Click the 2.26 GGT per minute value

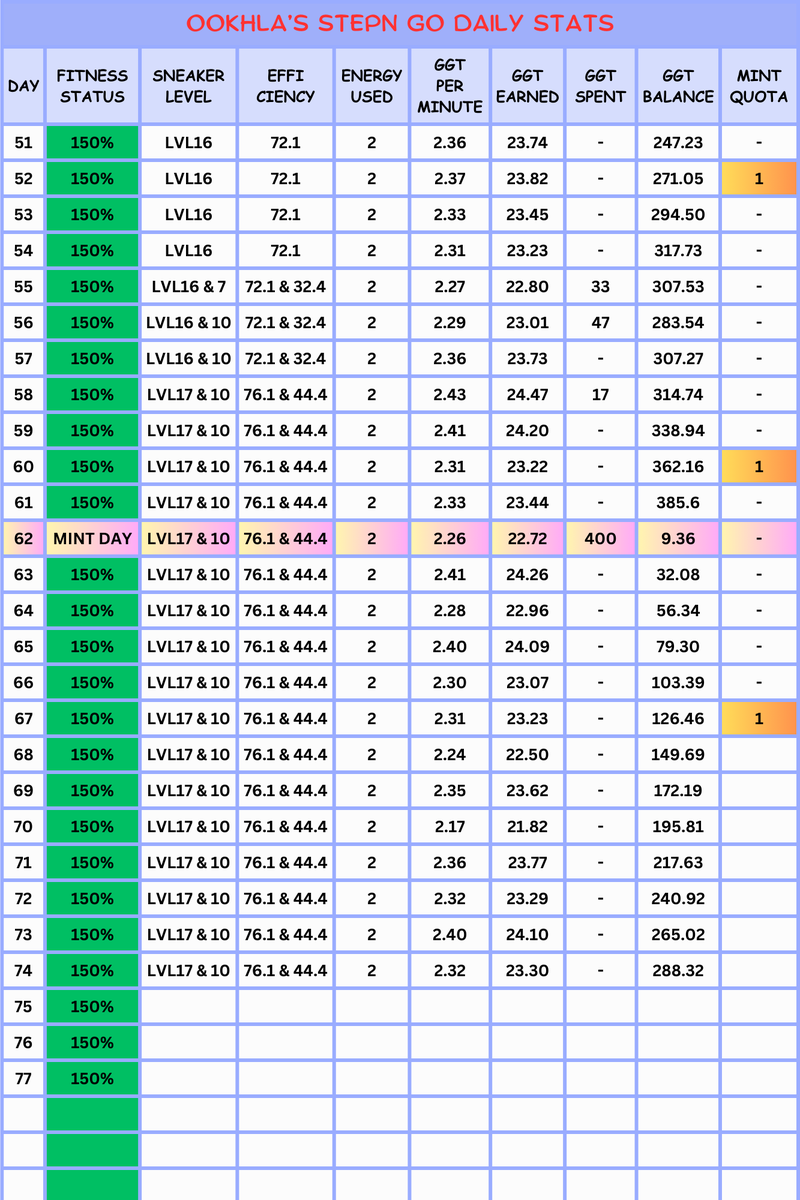coord(449,539)
